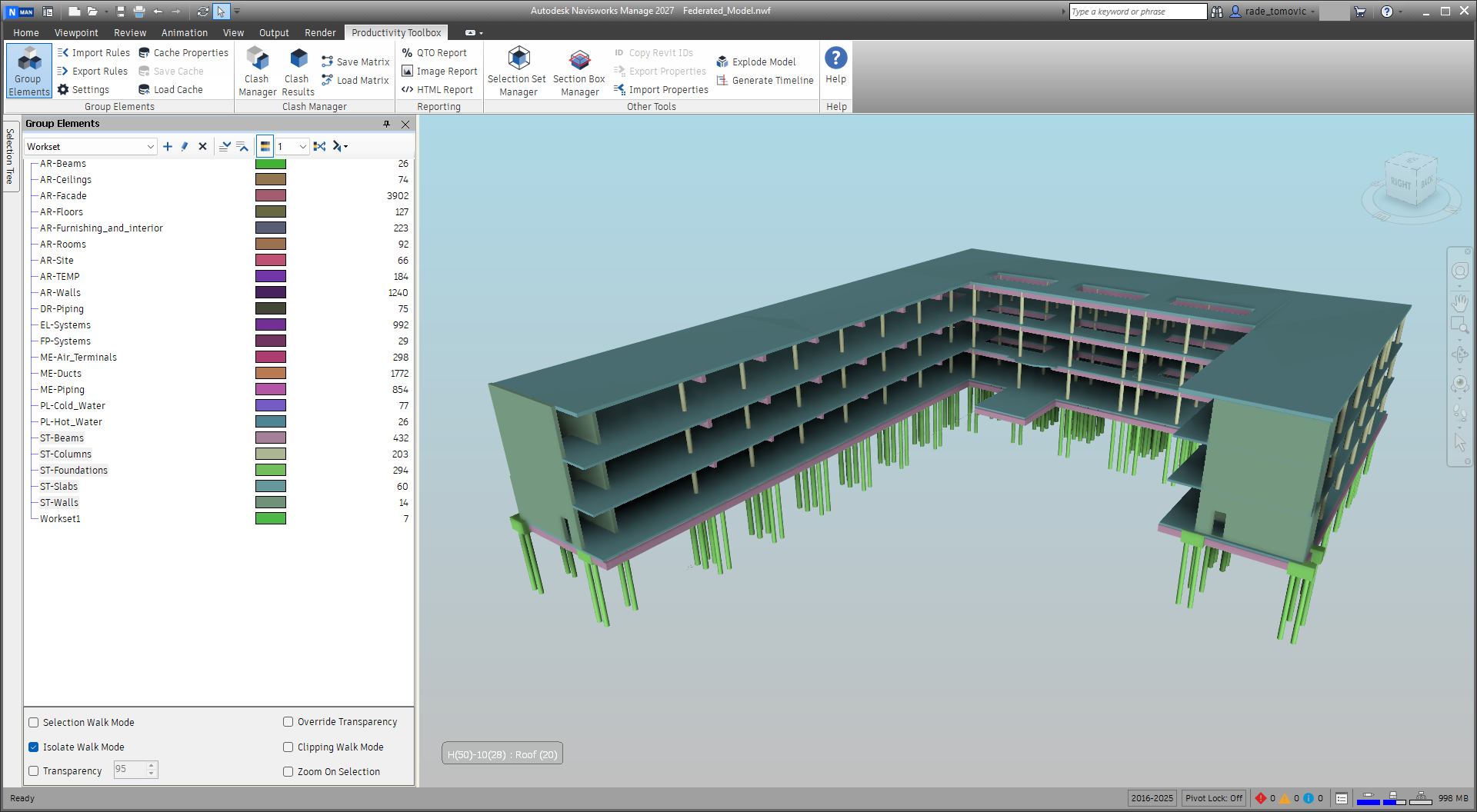Increase transparency value with stepper
The image size is (1477, 812).
152,766
